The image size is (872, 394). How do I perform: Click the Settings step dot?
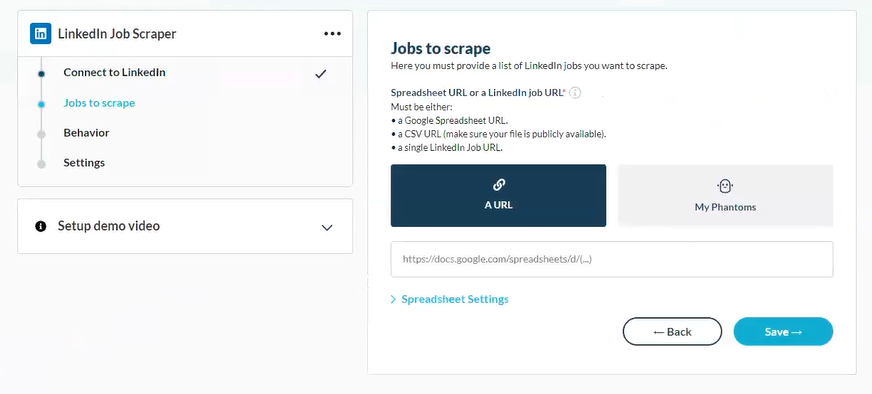coord(41,164)
